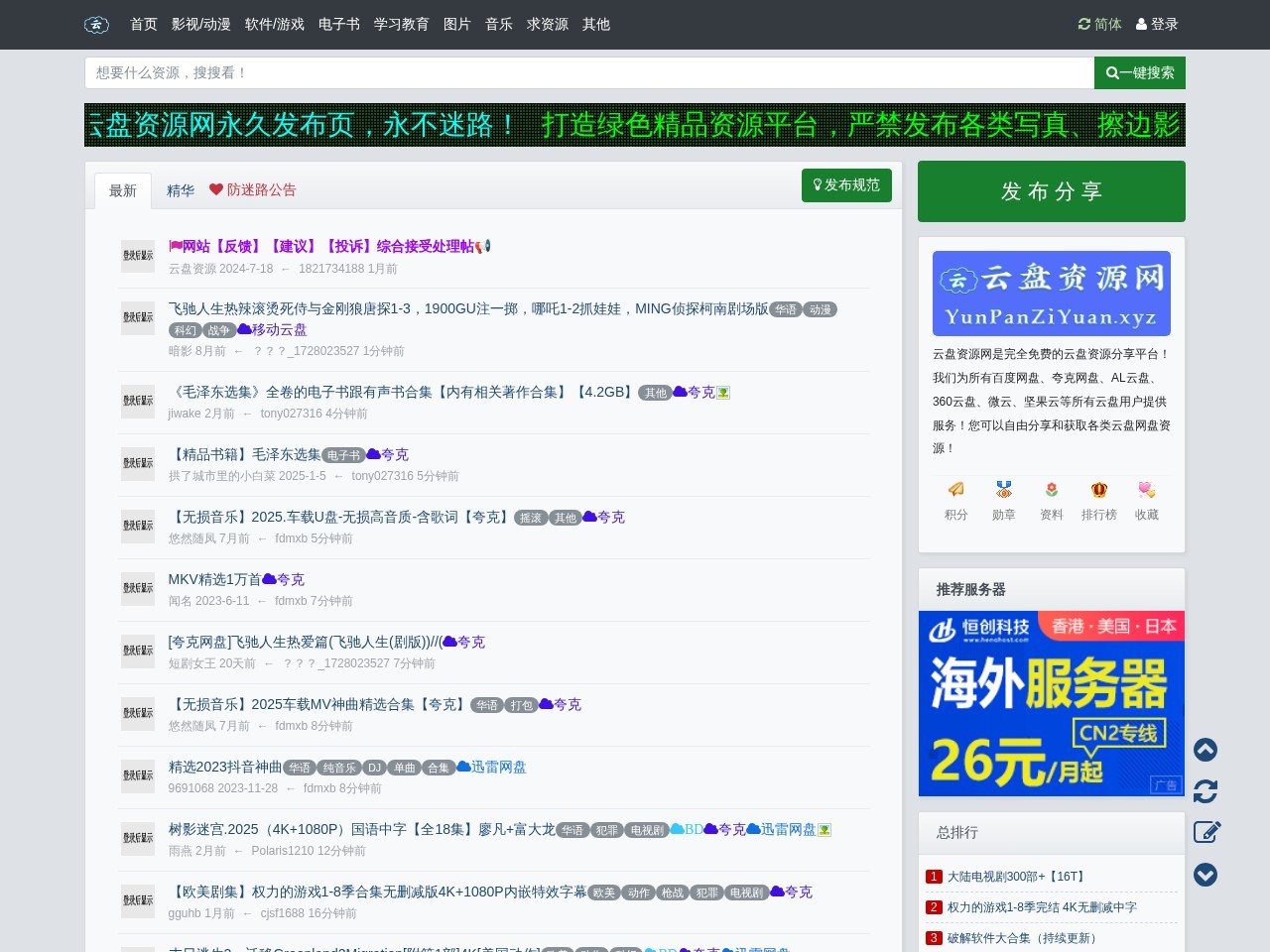The image size is (1270, 952).
Task: Open the 勋章 medal icon
Action: pos(1003,489)
